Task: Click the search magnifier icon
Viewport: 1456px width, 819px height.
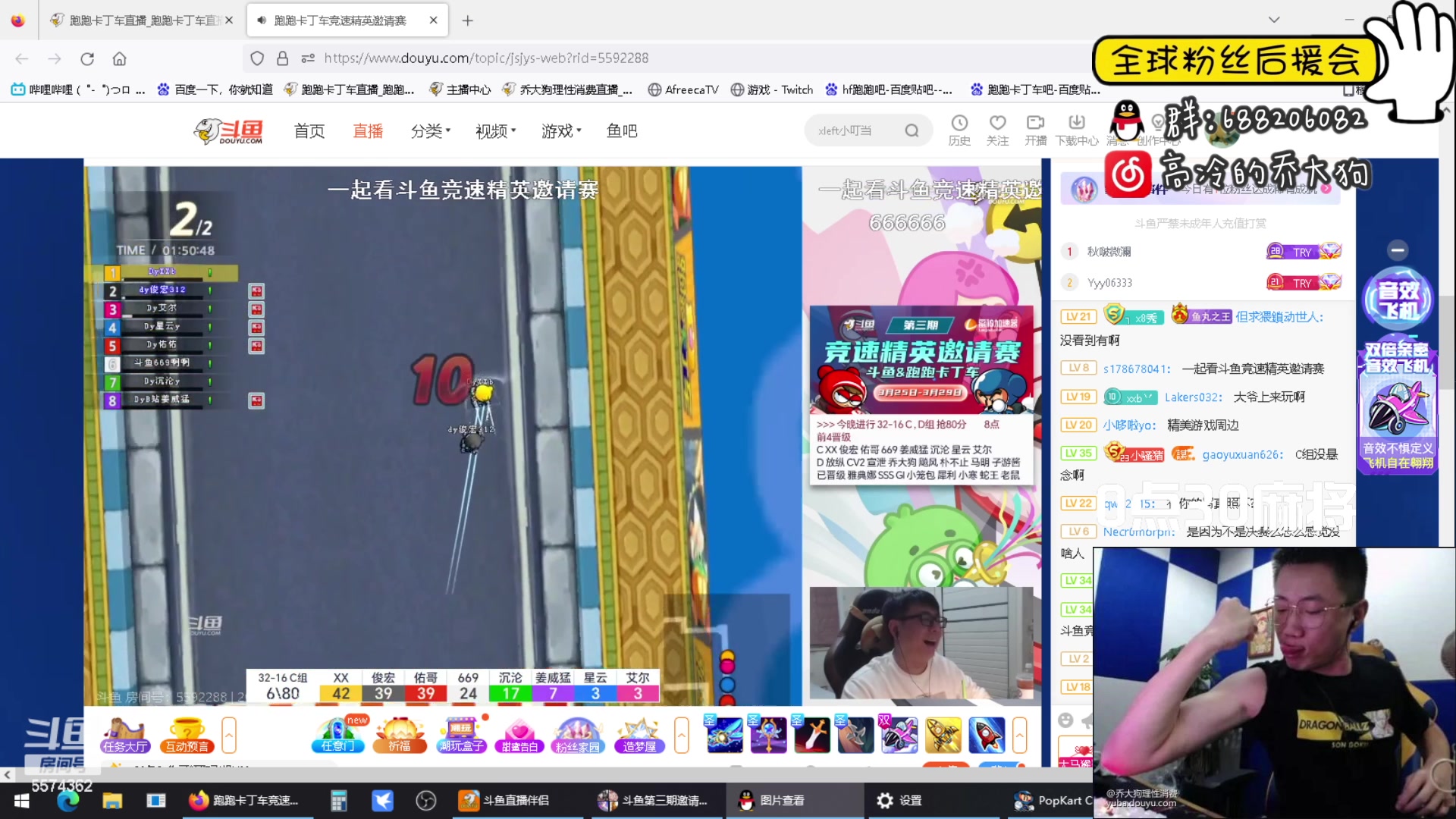Action: coord(912,130)
